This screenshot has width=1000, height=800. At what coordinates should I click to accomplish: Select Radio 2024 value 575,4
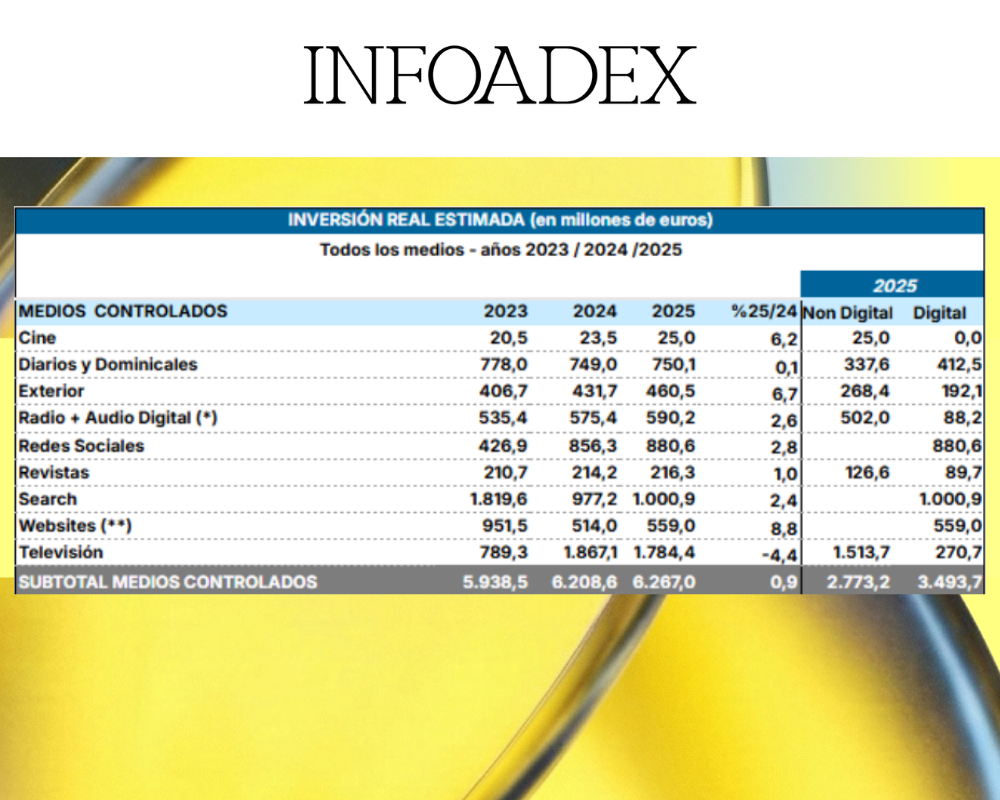click(592, 418)
